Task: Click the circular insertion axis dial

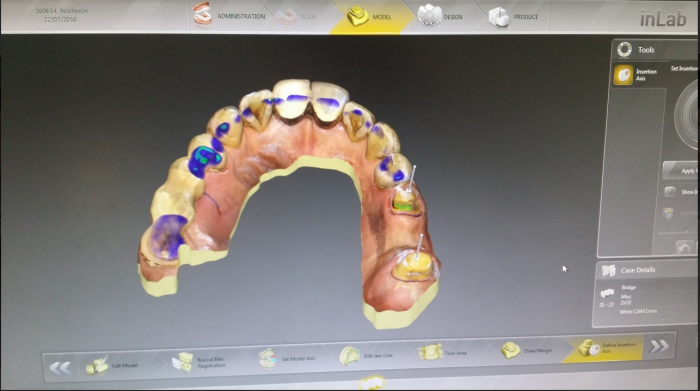Action: 688,115
